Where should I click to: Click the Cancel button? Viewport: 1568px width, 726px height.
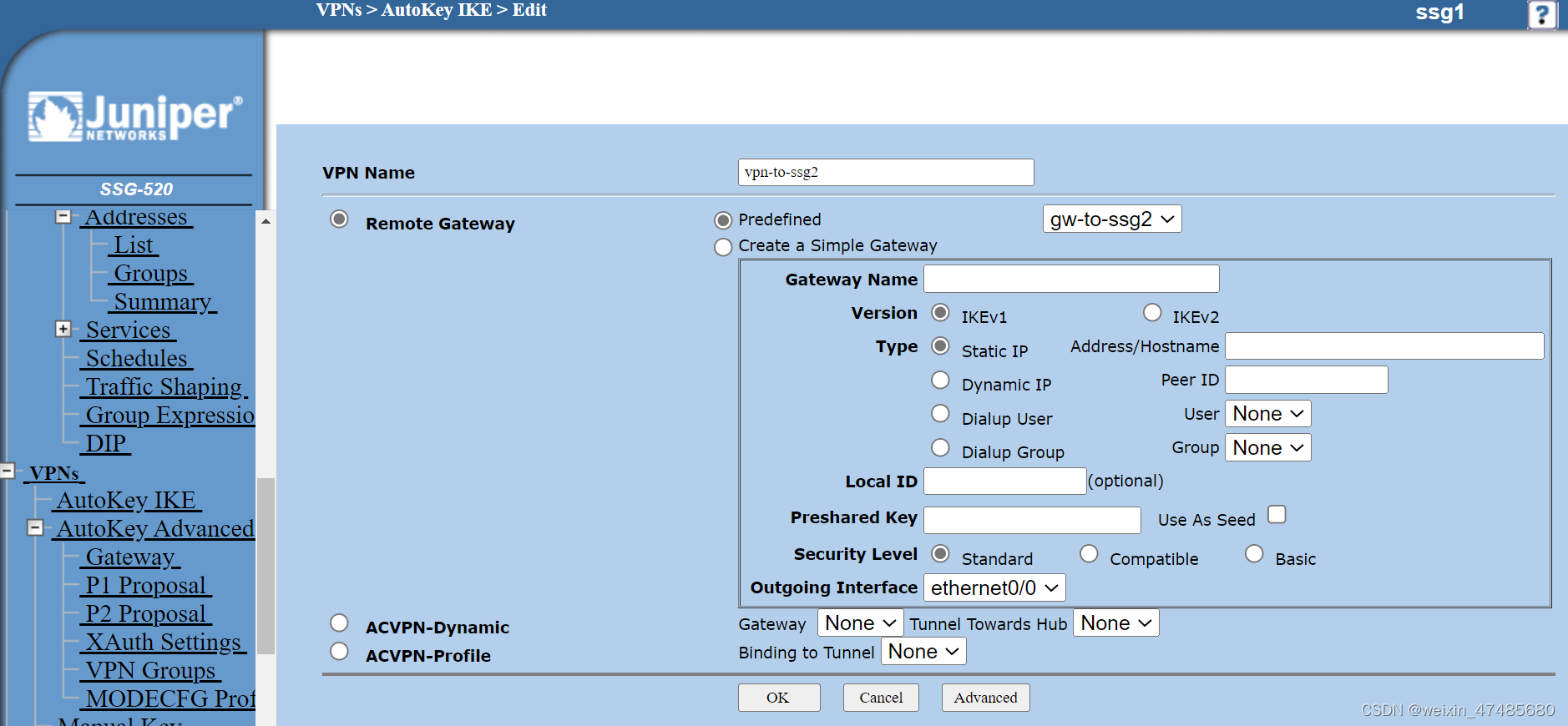pos(881,698)
